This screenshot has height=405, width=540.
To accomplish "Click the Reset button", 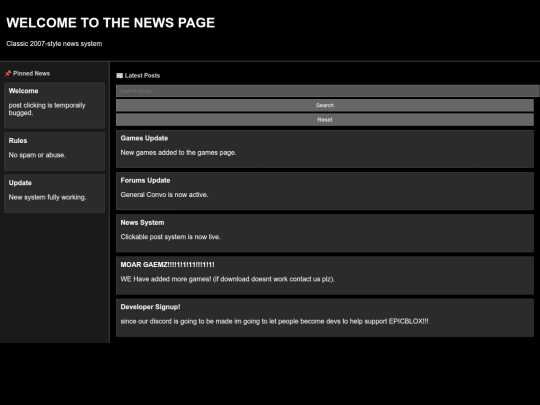I will point(325,120).
